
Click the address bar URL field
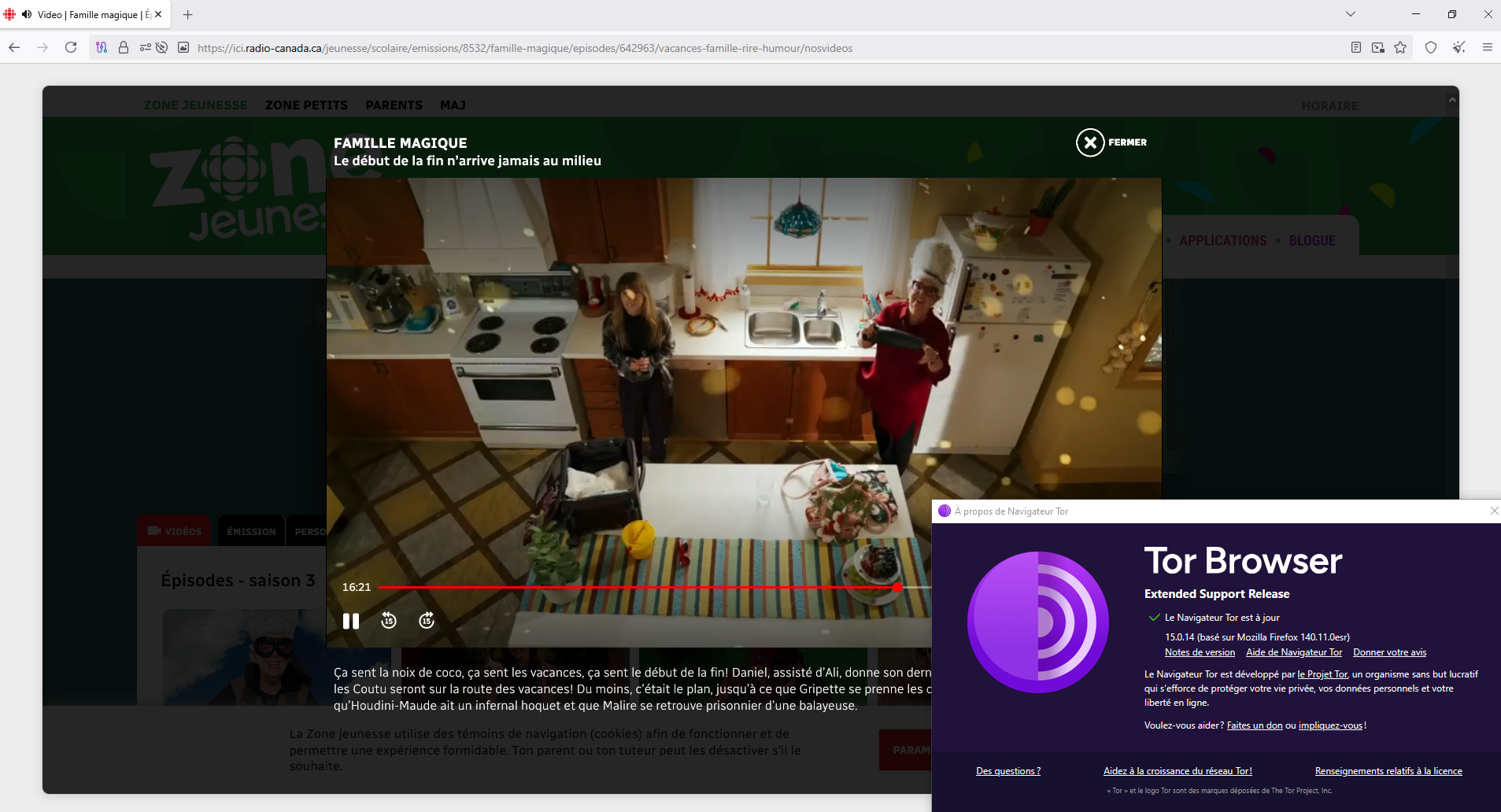pos(525,48)
